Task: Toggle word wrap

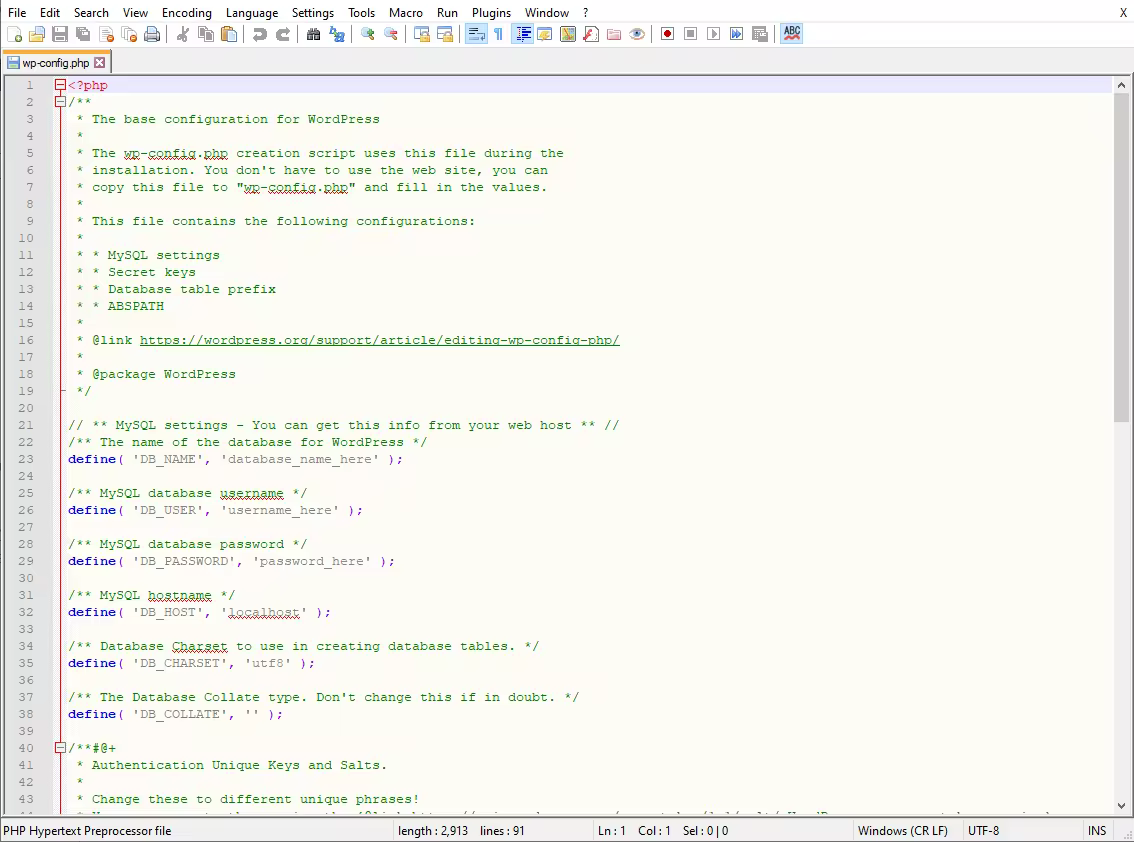Action: point(476,34)
